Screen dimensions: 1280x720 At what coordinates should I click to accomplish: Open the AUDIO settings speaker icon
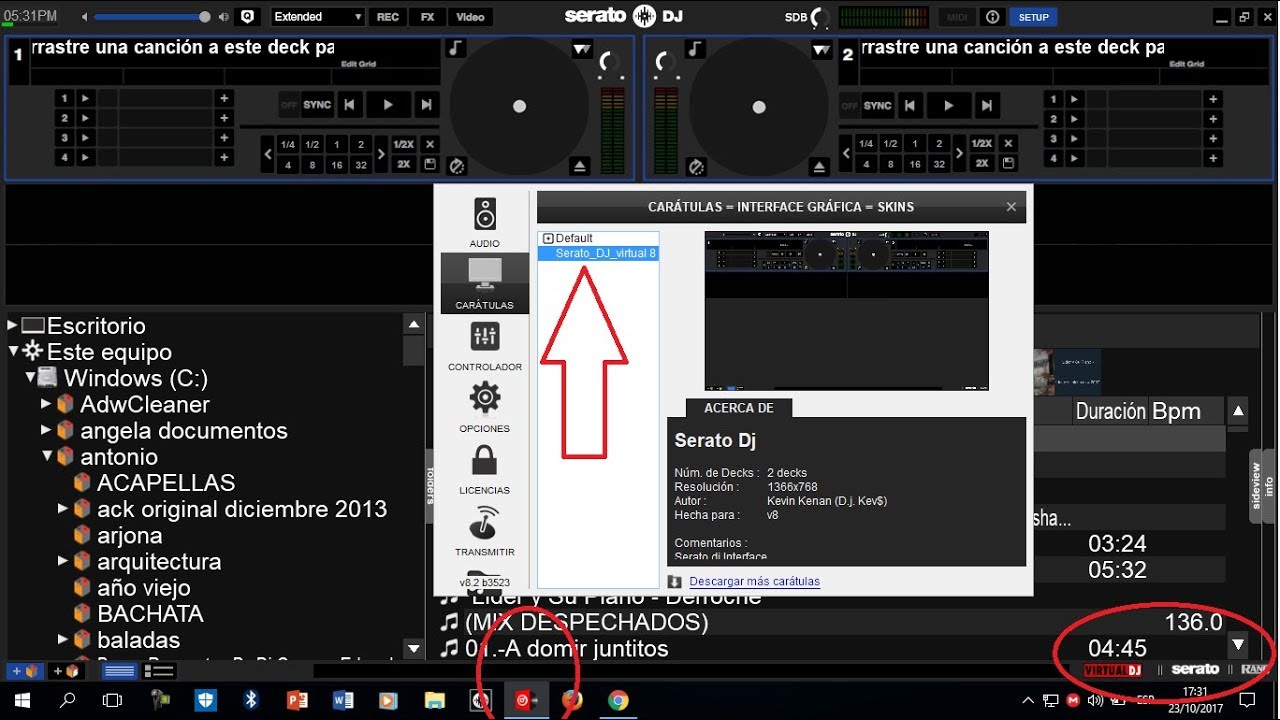(x=485, y=214)
